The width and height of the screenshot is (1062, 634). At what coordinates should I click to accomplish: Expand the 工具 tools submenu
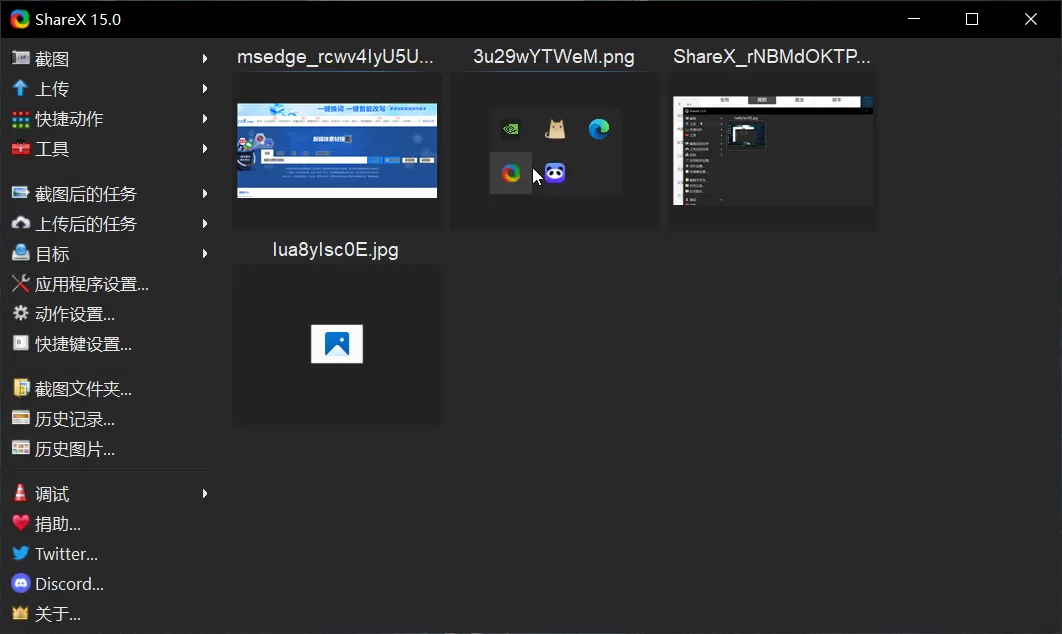click(206, 149)
